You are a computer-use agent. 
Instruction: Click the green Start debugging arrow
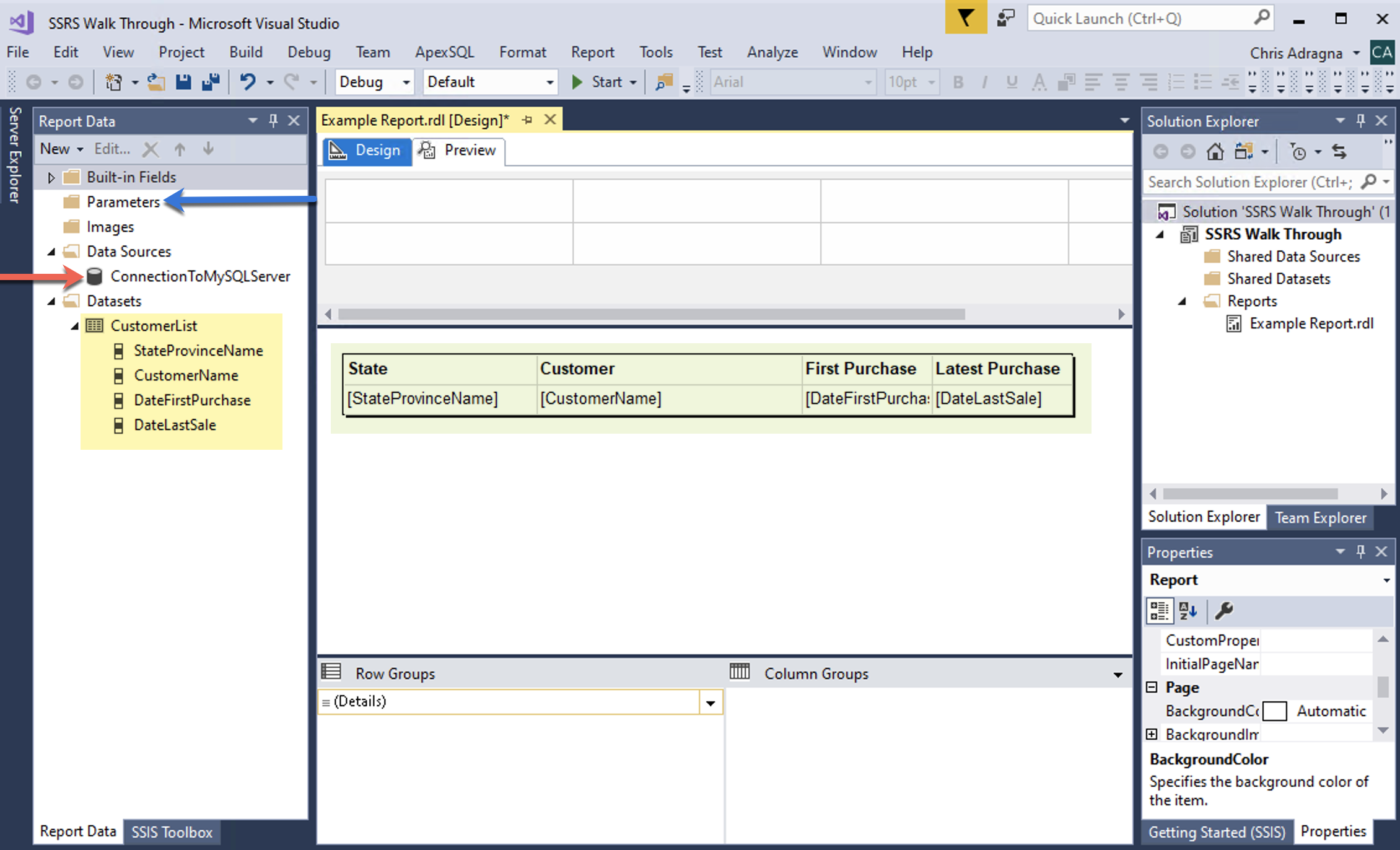[577, 82]
